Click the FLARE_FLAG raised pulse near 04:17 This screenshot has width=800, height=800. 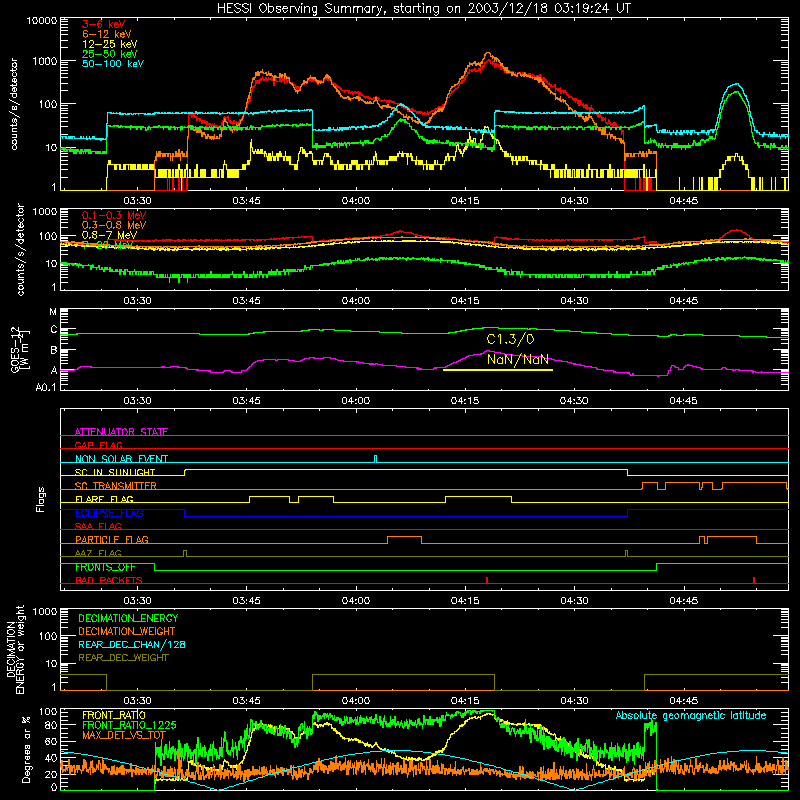(479, 499)
